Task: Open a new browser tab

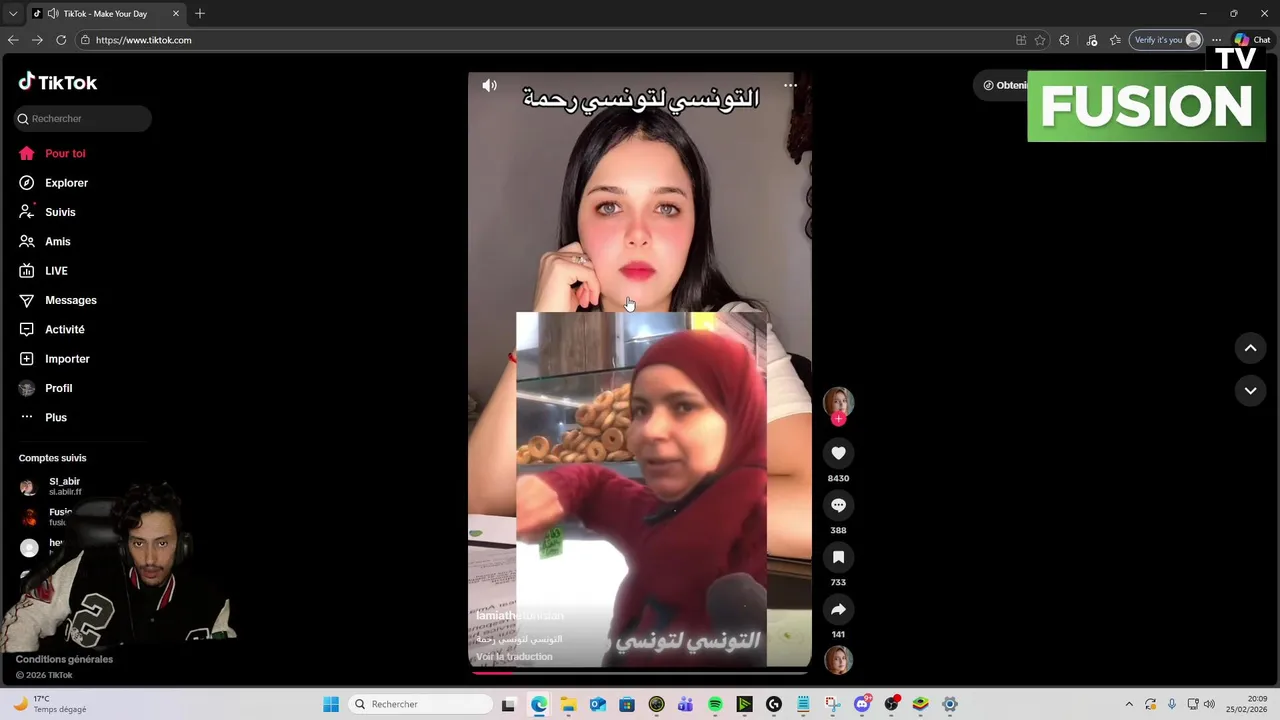Action: coord(200,14)
